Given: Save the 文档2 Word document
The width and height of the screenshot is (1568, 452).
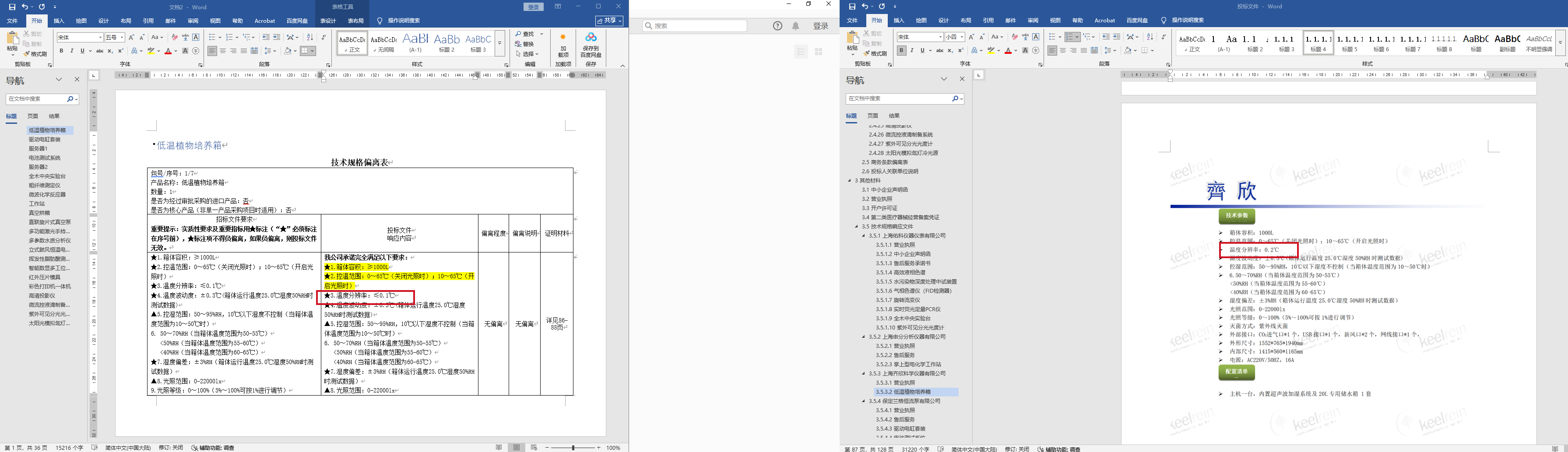Looking at the screenshot, I should coord(13,7).
